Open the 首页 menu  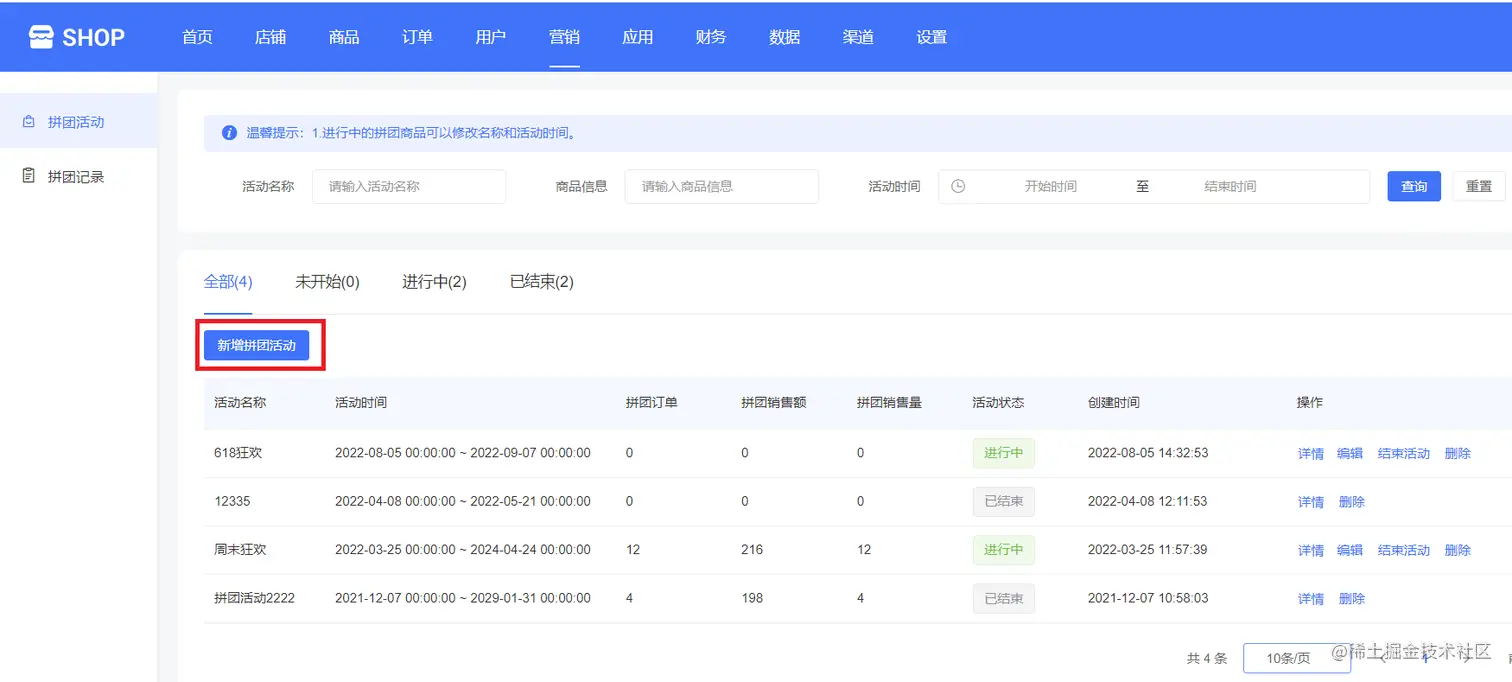coord(197,37)
